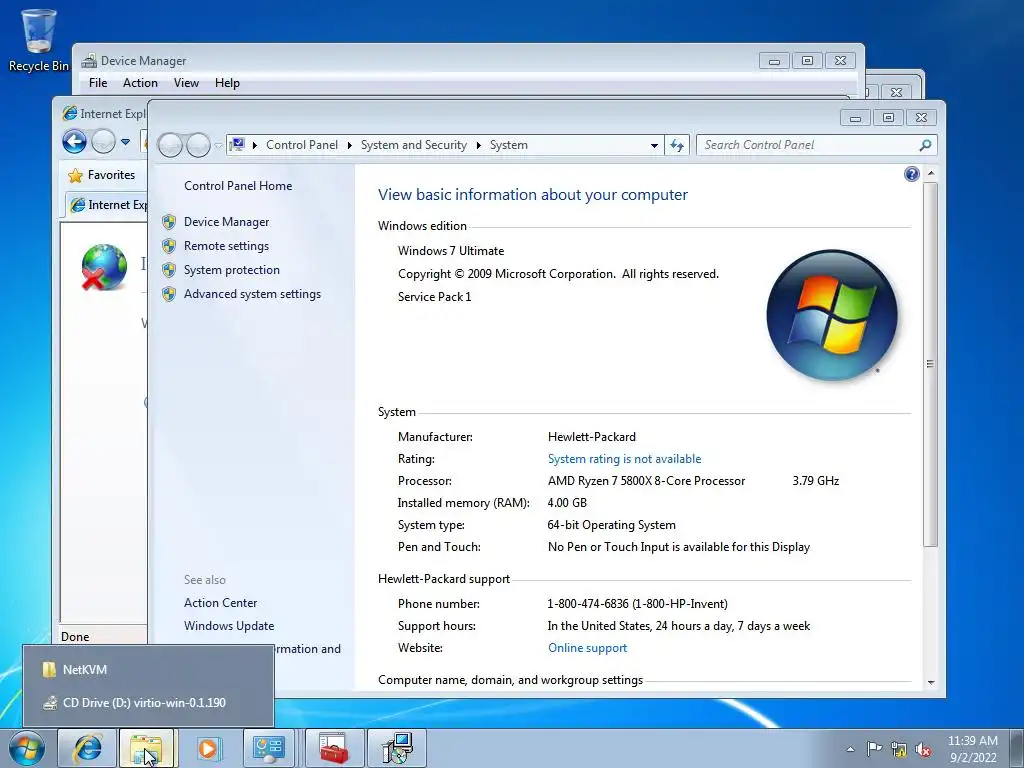Image resolution: width=1024 pixels, height=768 pixels.
Task: Click the Control Panel taskbar icon
Action: coord(270,748)
